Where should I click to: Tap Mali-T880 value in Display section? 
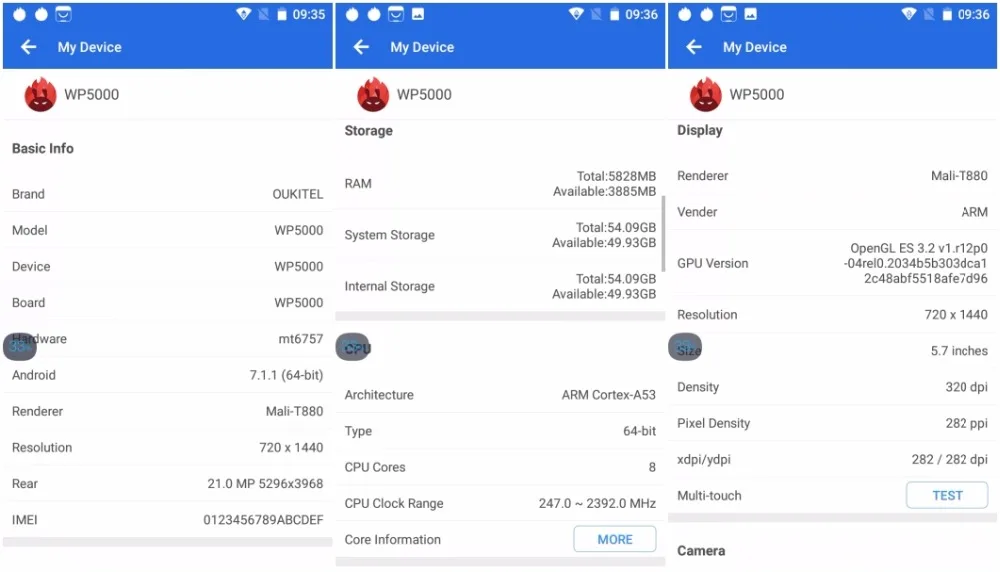[959, 175]
